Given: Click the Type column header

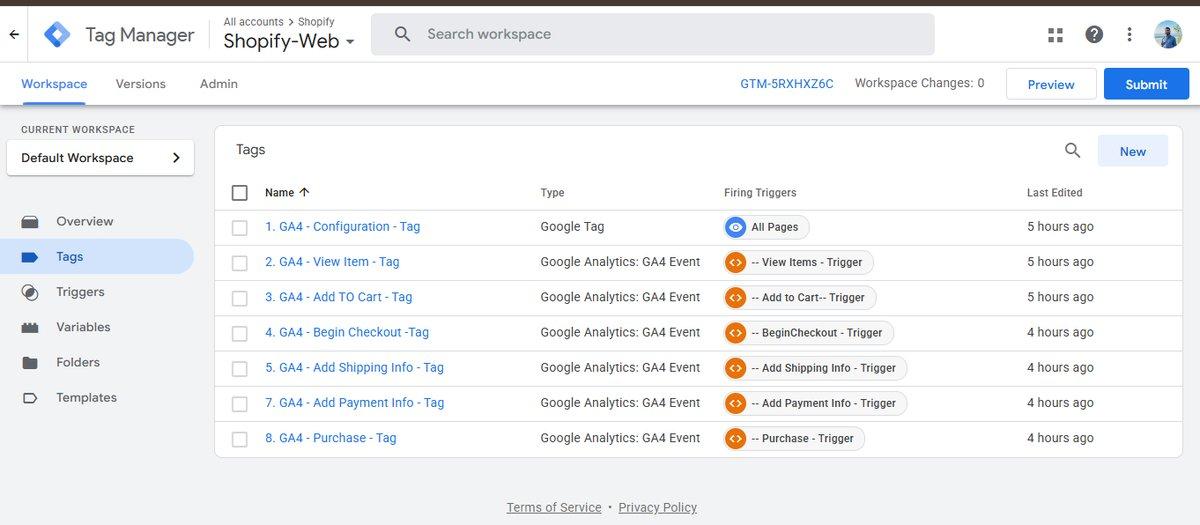Looking at the screenshot, I should tap(552, 192).
